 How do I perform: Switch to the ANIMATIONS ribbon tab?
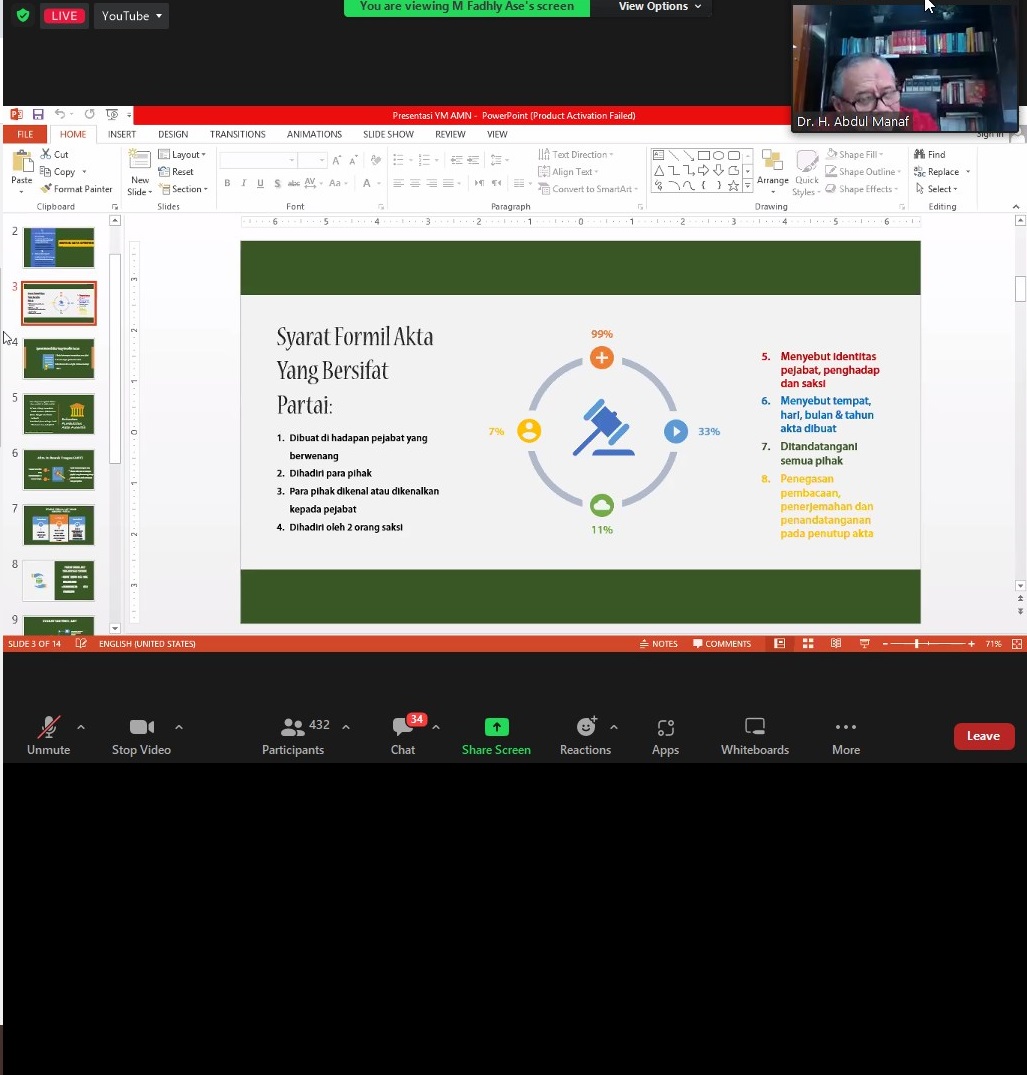point(314,134)
